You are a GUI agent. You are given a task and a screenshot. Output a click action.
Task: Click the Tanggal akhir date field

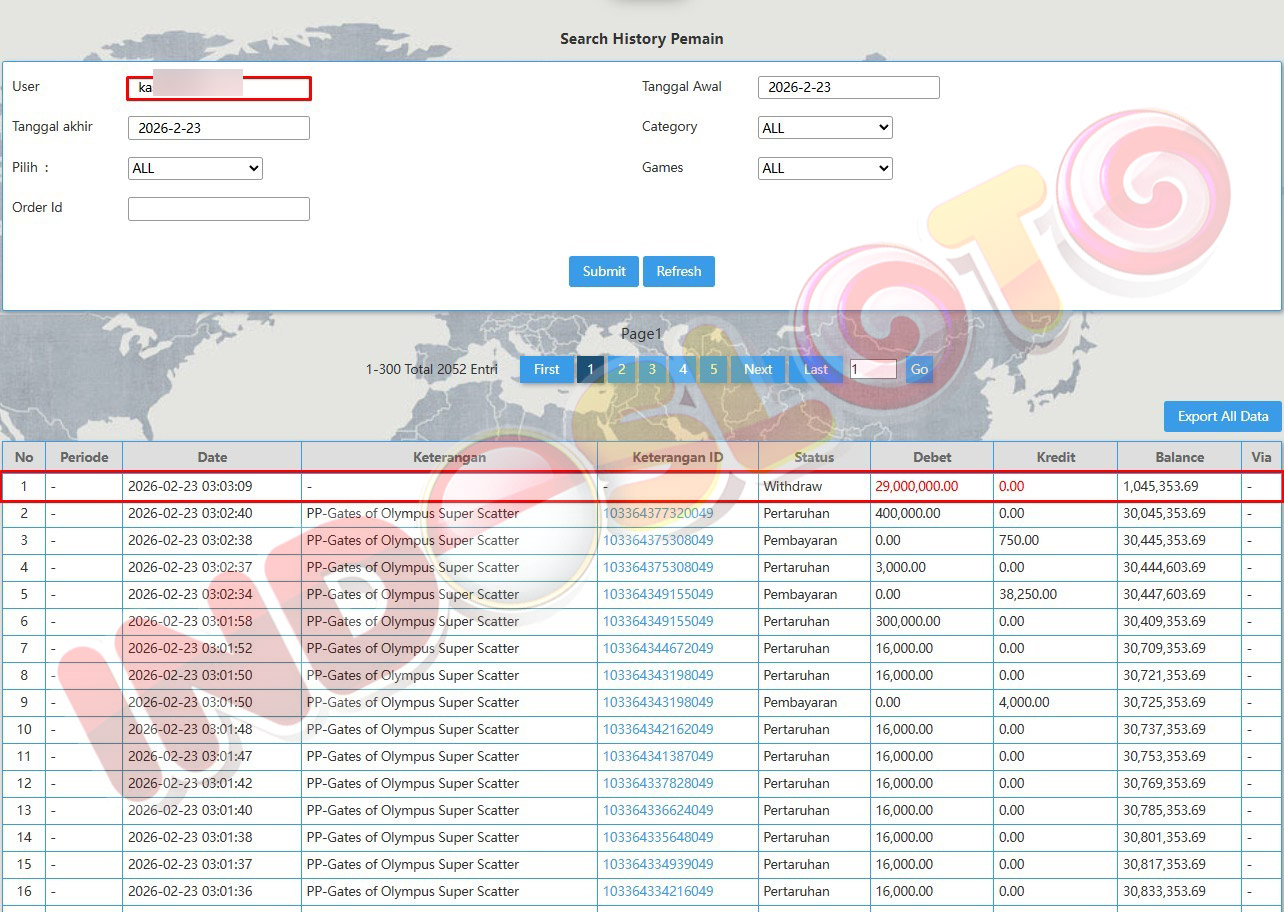219,128
